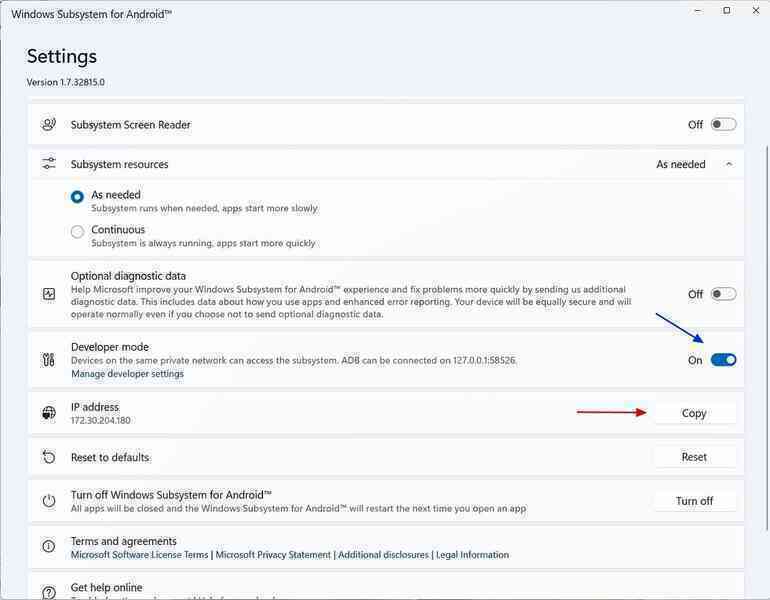Viewport: 770px width, 600px height.
Task: Click the Turn off button
Action: 694,501
